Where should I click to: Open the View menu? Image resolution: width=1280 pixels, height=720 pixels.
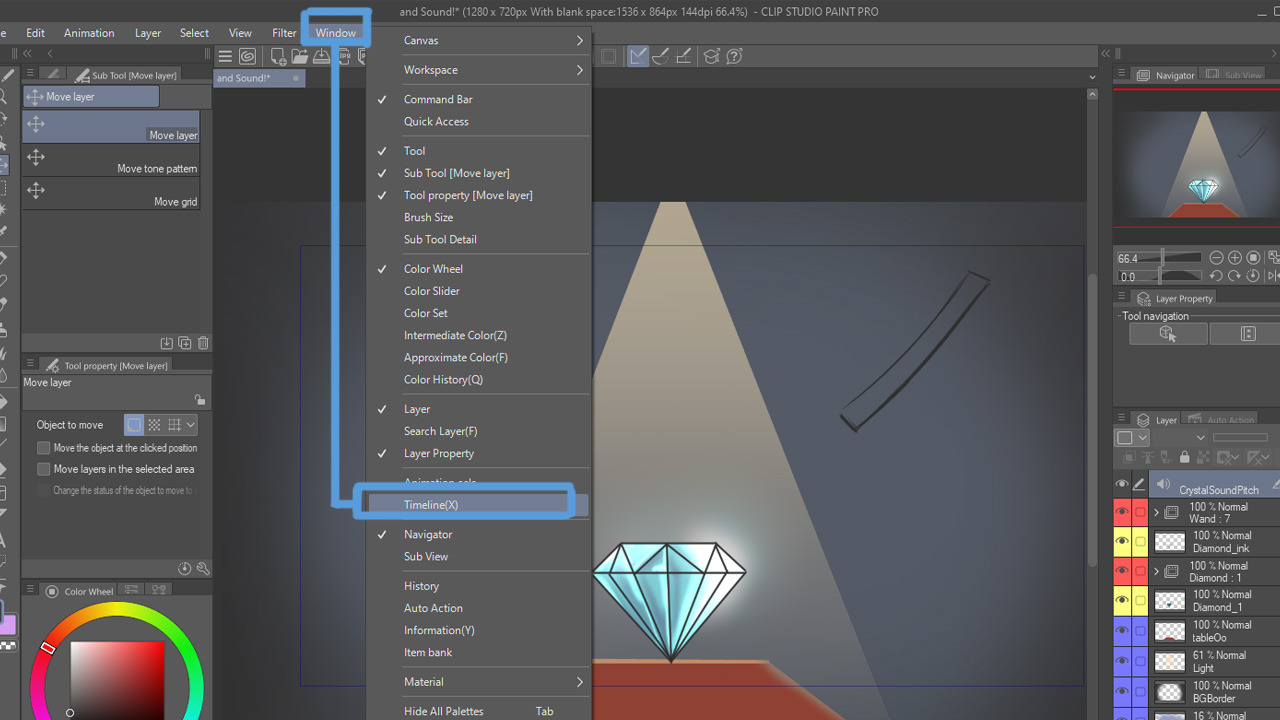(240, 33)
